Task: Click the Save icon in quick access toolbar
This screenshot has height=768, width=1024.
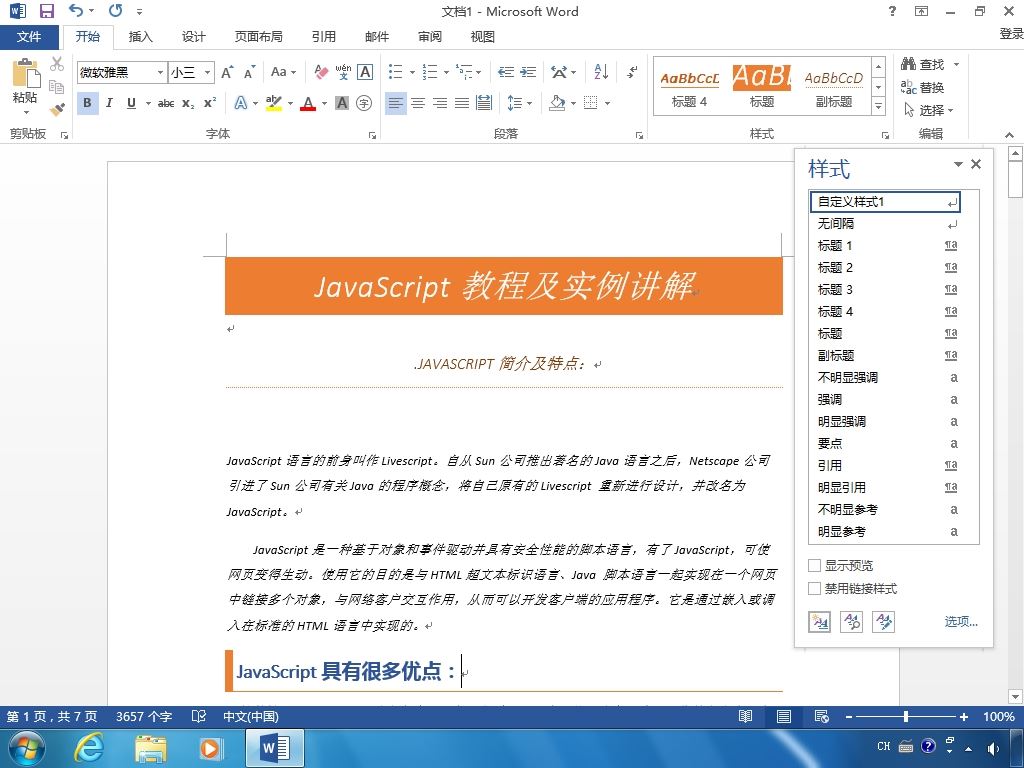Action: click(x=46, y=11)
